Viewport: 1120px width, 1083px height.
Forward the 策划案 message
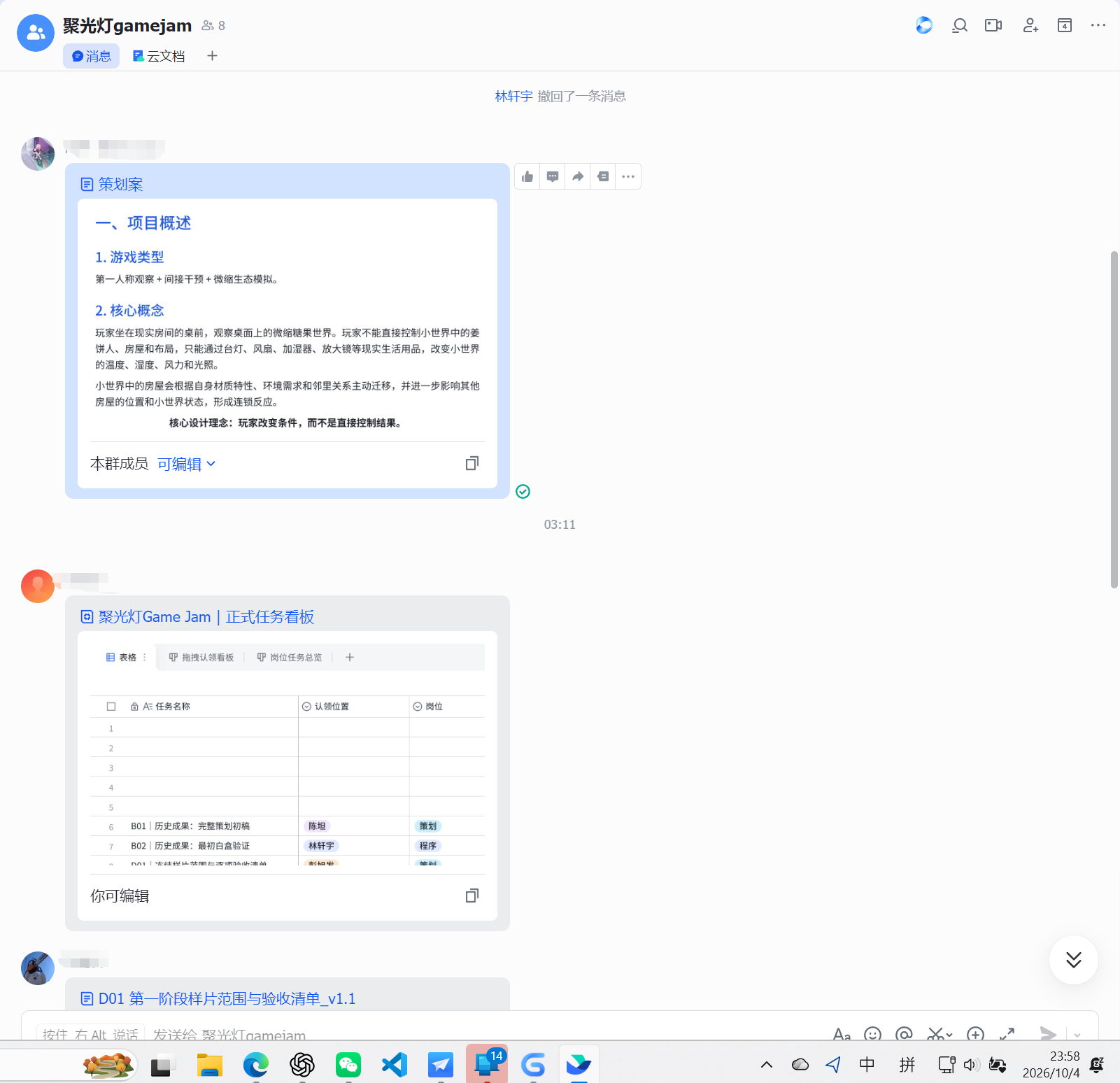coord(578,177)
